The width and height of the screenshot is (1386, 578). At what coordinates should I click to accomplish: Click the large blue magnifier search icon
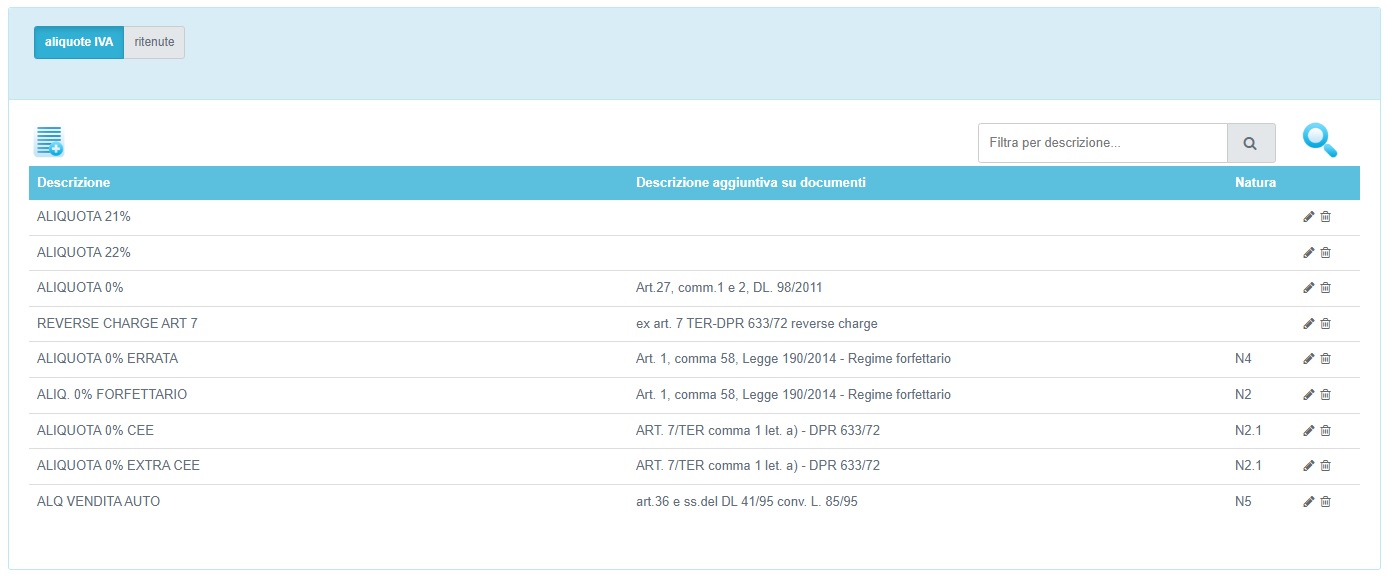click(1319, 141)
